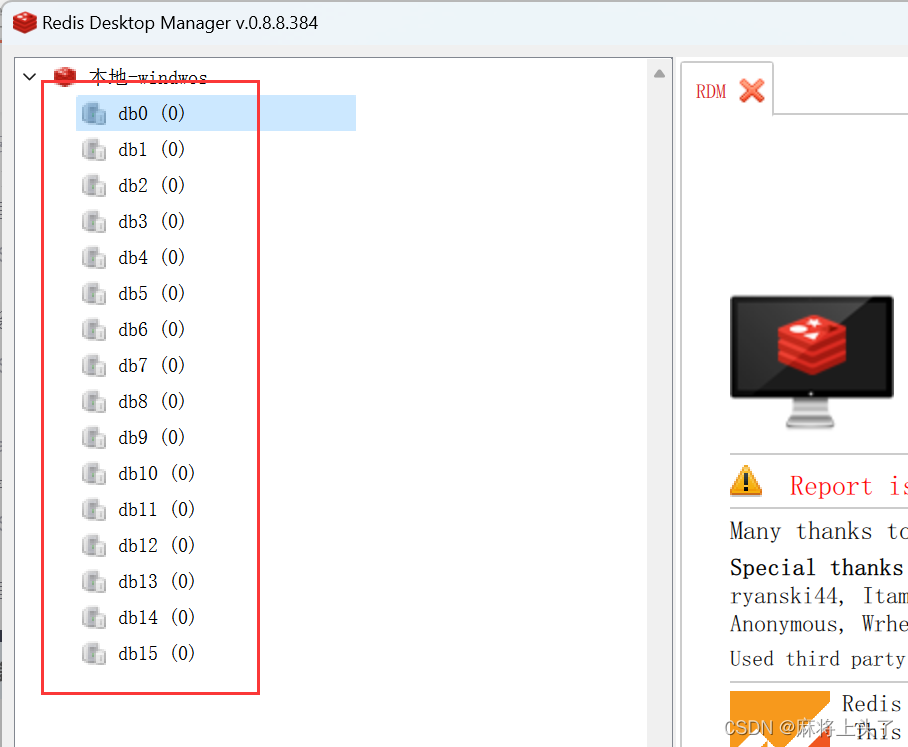The height and width of the screenshot is (747, 908).
Task: Click the db5 database icon
Action: tap(94, 294)
